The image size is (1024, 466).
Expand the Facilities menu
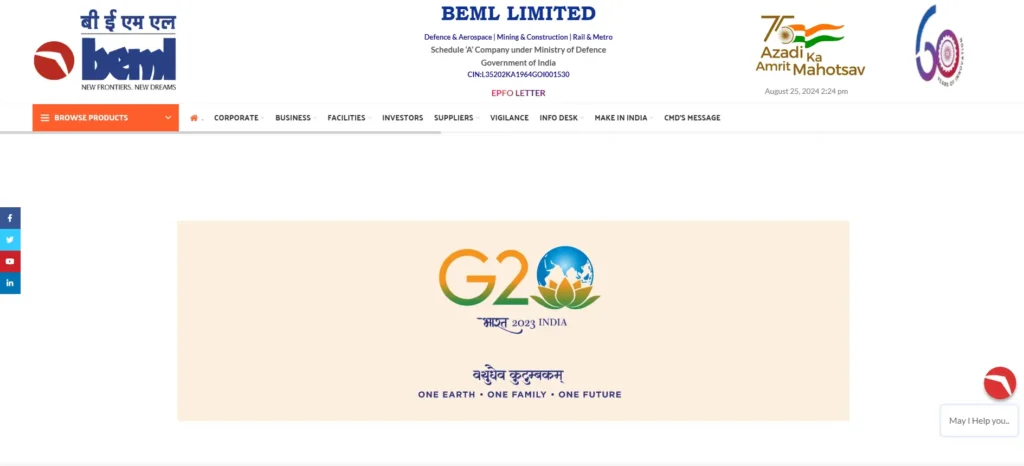point(349,118)
